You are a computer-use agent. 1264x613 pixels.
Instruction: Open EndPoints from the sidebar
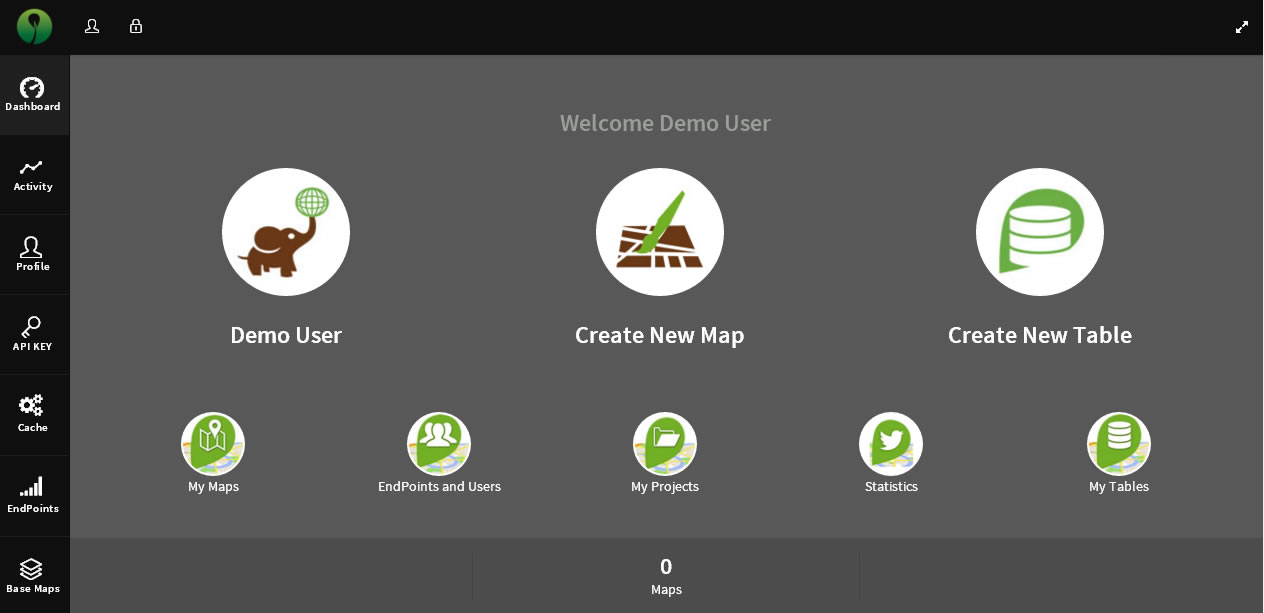(x=33, y=495)
